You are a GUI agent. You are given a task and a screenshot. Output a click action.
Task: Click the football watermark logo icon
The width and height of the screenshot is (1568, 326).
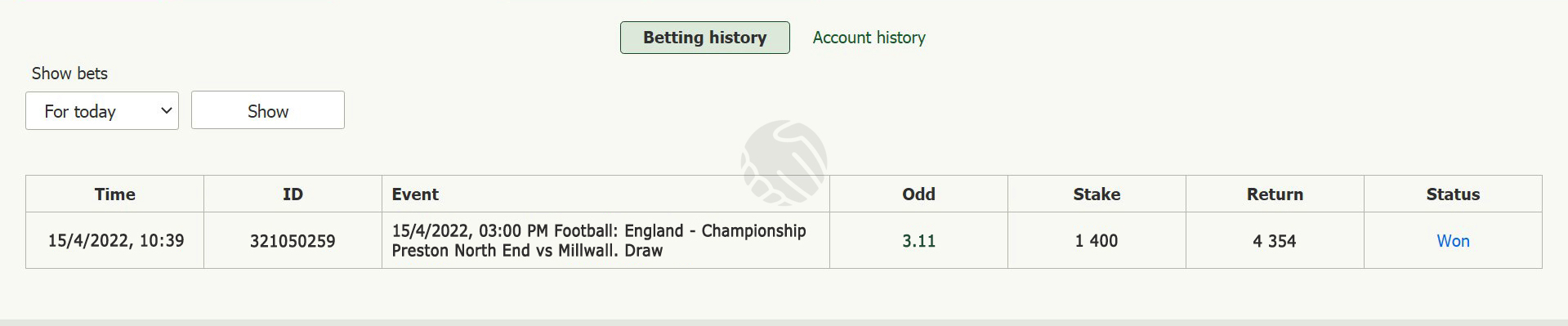click(784, 163)
